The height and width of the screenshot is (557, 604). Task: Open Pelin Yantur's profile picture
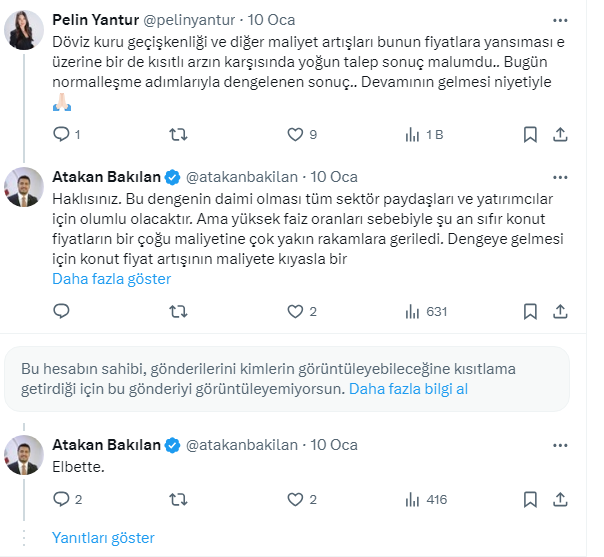24,30
